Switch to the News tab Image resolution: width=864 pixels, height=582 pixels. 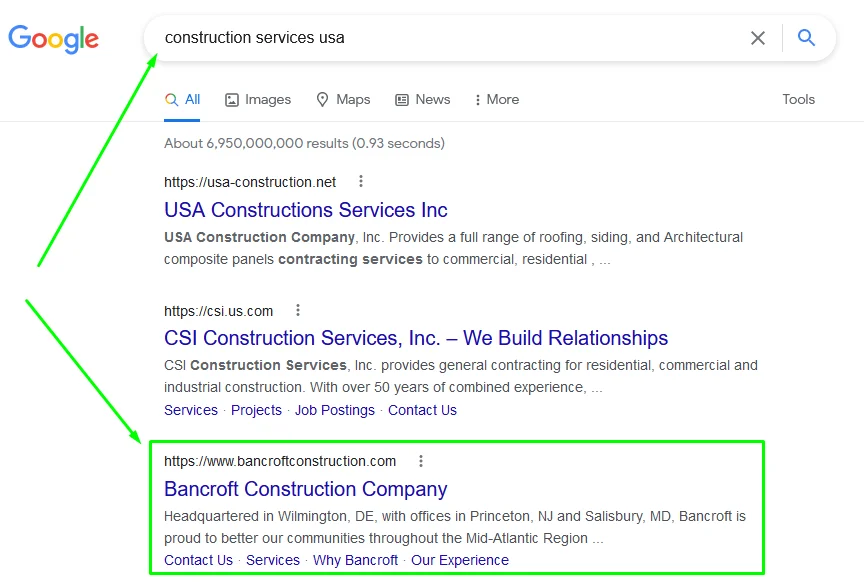(423, 100)
